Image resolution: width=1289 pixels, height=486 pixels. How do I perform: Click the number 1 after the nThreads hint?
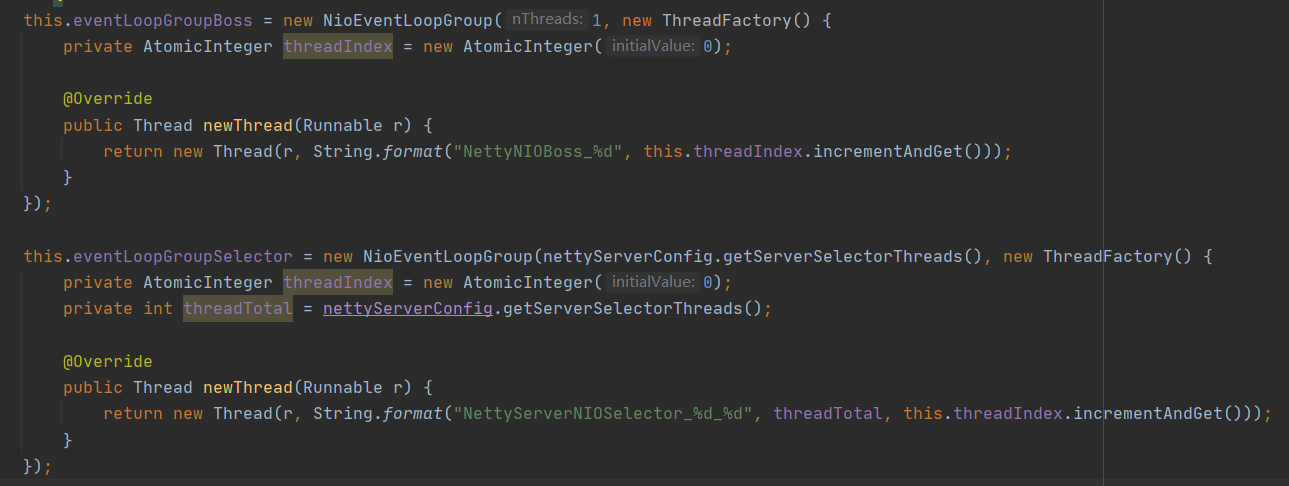pyautogui.click(x=597, y=20)
